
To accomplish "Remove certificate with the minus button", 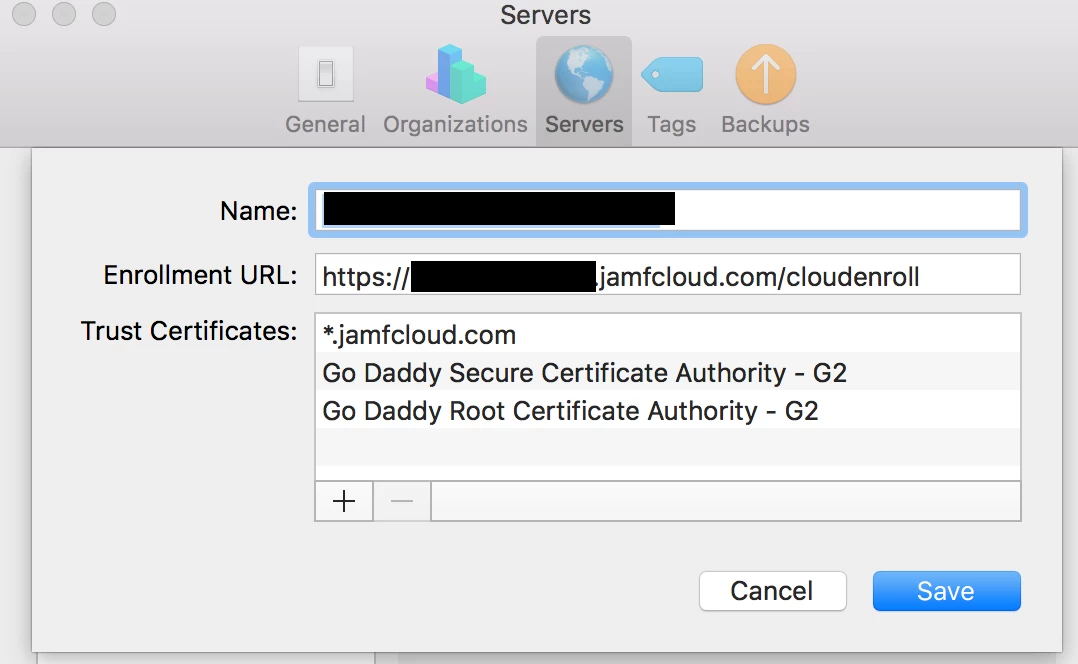I will tap(402, 501).
